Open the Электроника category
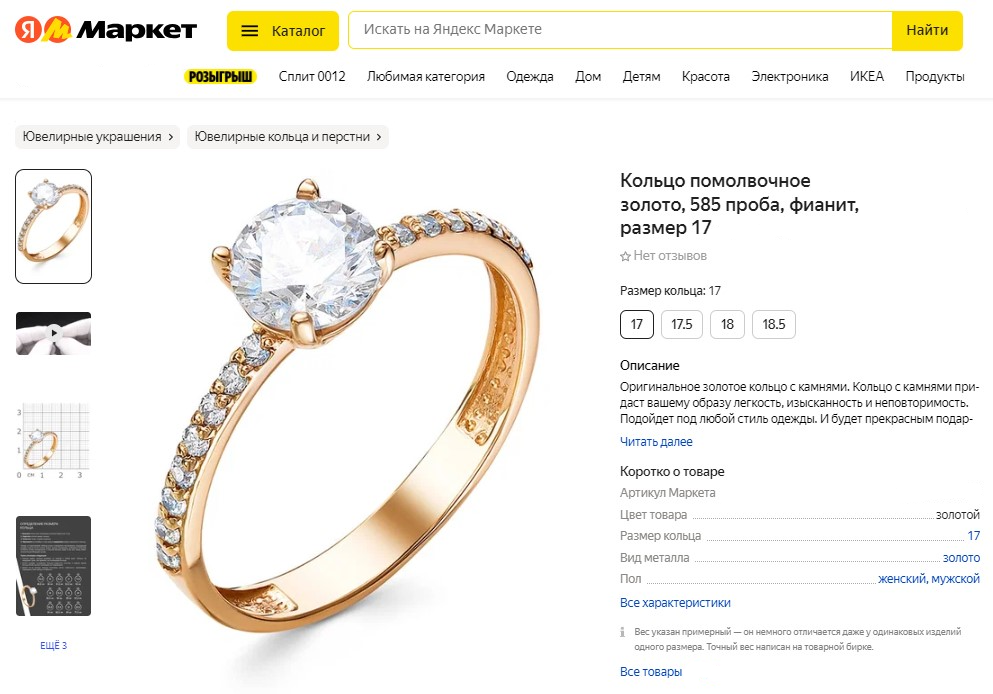993x694 pixels. 790,76
